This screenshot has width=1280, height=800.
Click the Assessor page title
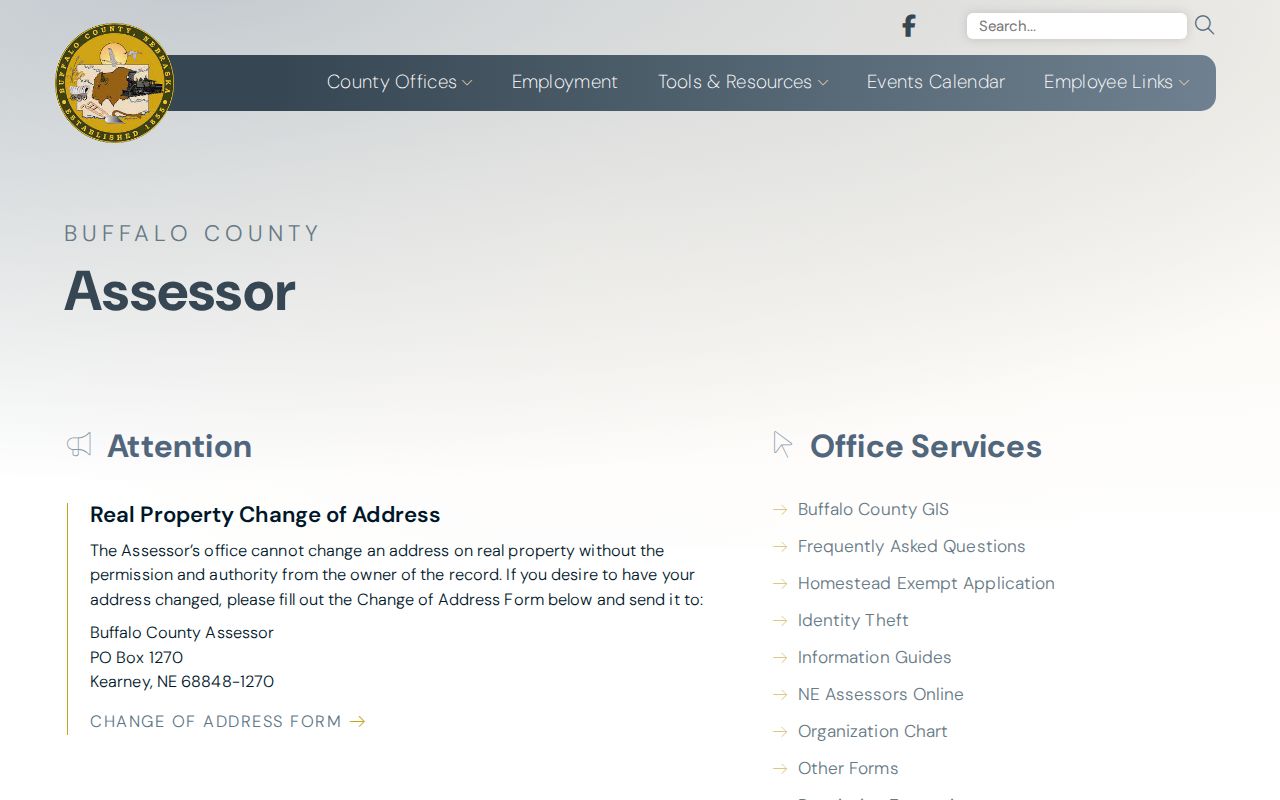180,291
